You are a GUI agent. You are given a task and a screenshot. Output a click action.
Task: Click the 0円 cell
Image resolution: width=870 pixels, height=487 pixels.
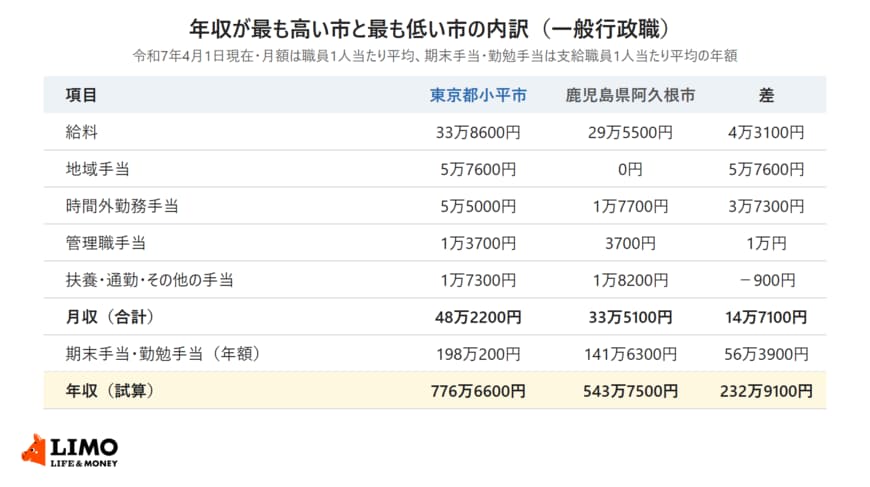pos(630,169)
